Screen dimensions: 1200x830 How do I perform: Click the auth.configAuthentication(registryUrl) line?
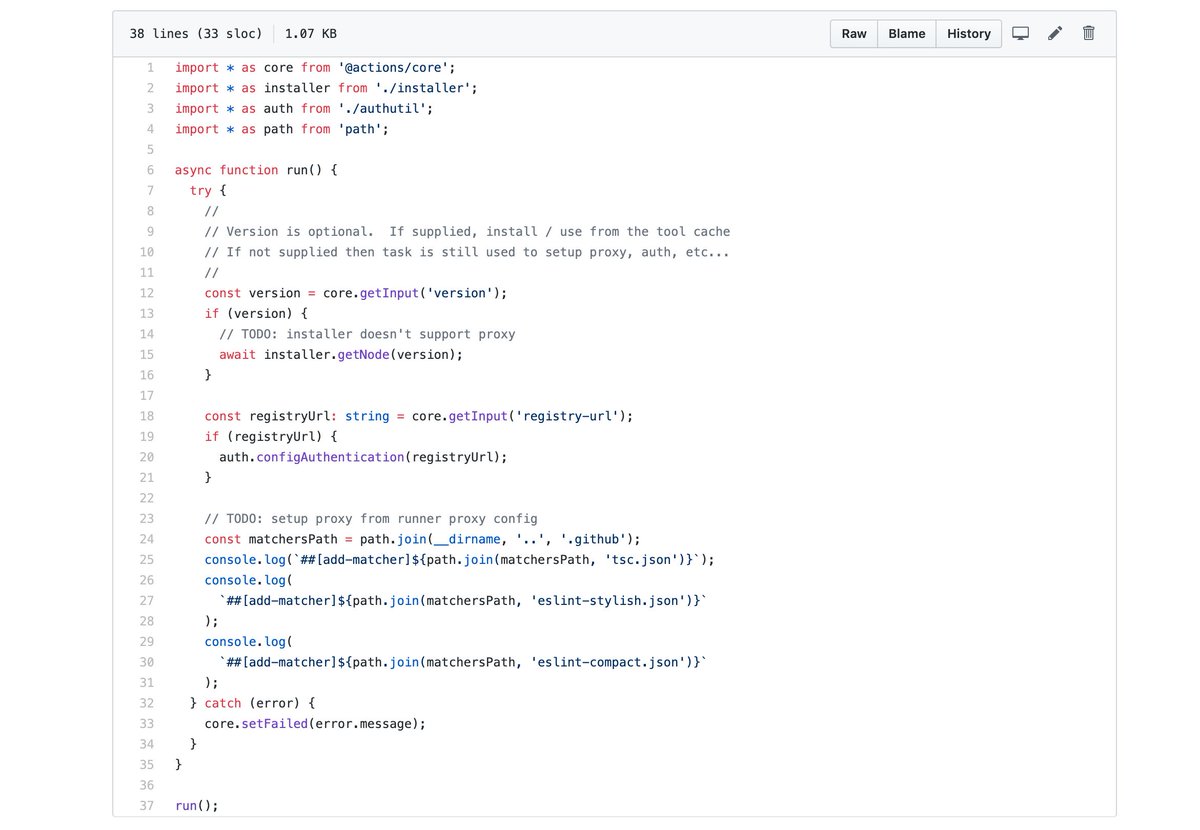[364, 457]
